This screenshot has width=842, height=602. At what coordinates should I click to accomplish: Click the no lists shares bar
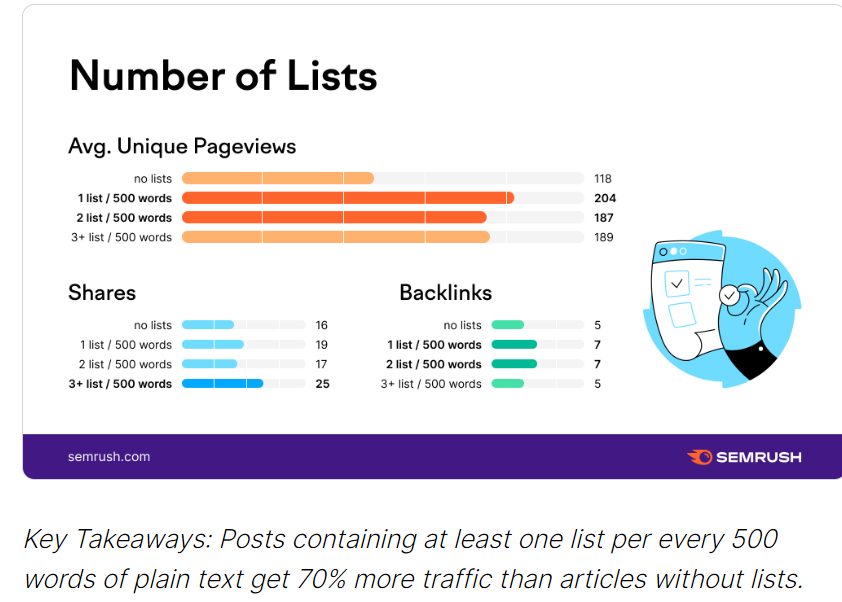tap(208, 325)
